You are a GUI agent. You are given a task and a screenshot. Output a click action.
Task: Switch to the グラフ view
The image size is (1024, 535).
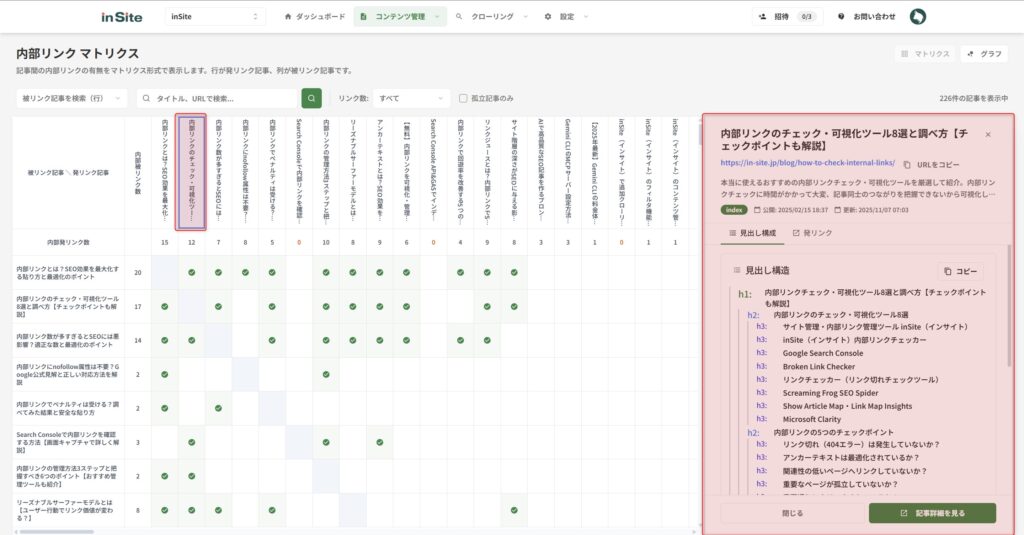[984, 54]
